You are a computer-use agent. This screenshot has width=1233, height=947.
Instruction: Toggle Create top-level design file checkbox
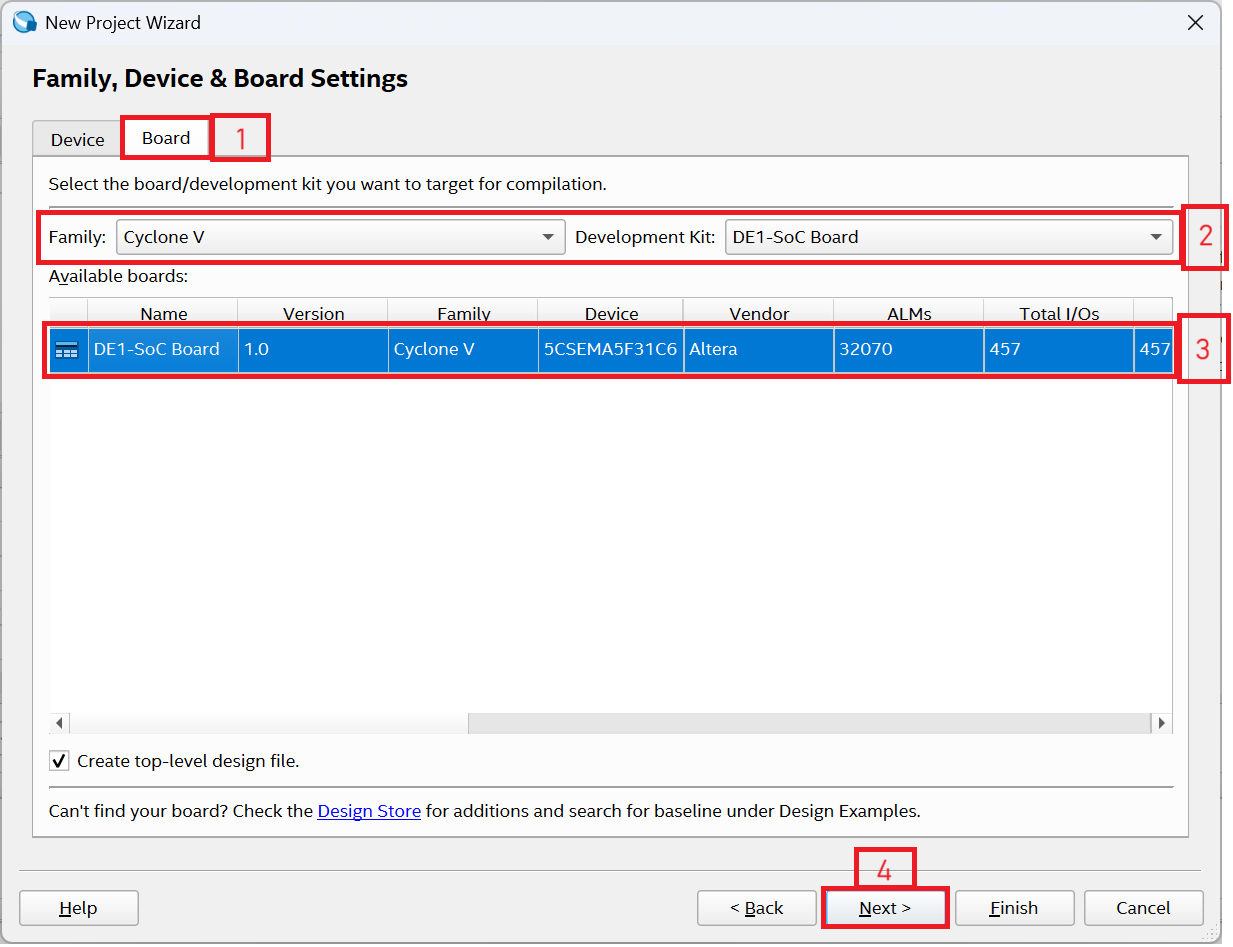pyautogui.click(x=59, y=761)
